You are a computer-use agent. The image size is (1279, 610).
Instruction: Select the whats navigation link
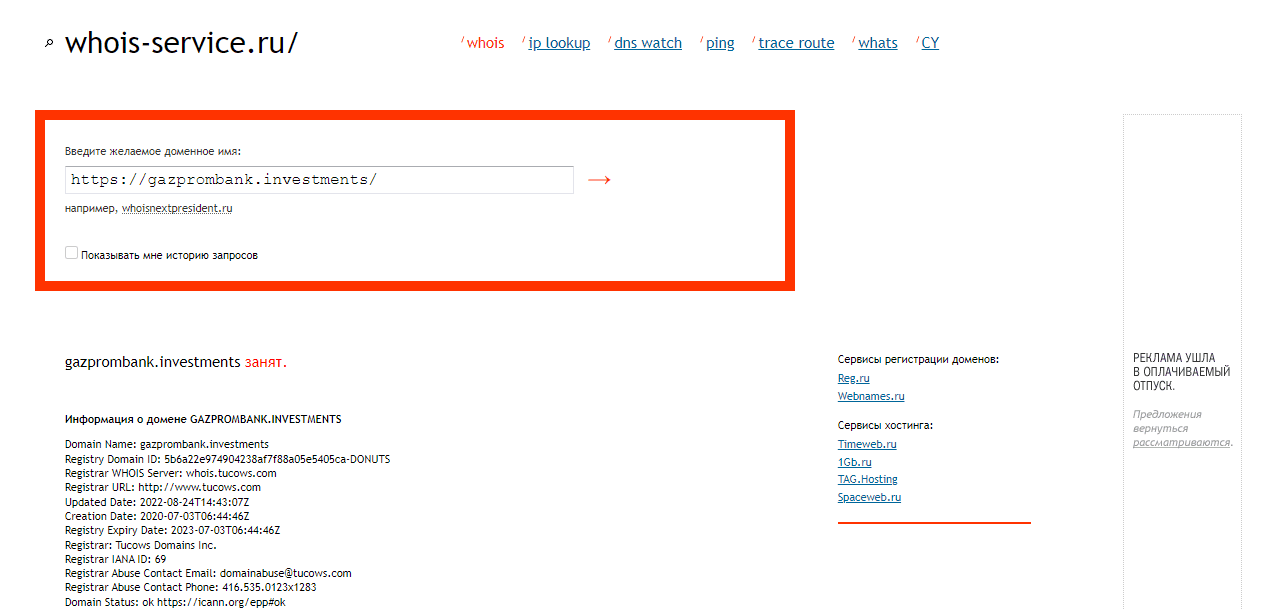pyautogui.click(x=877, y=43)
